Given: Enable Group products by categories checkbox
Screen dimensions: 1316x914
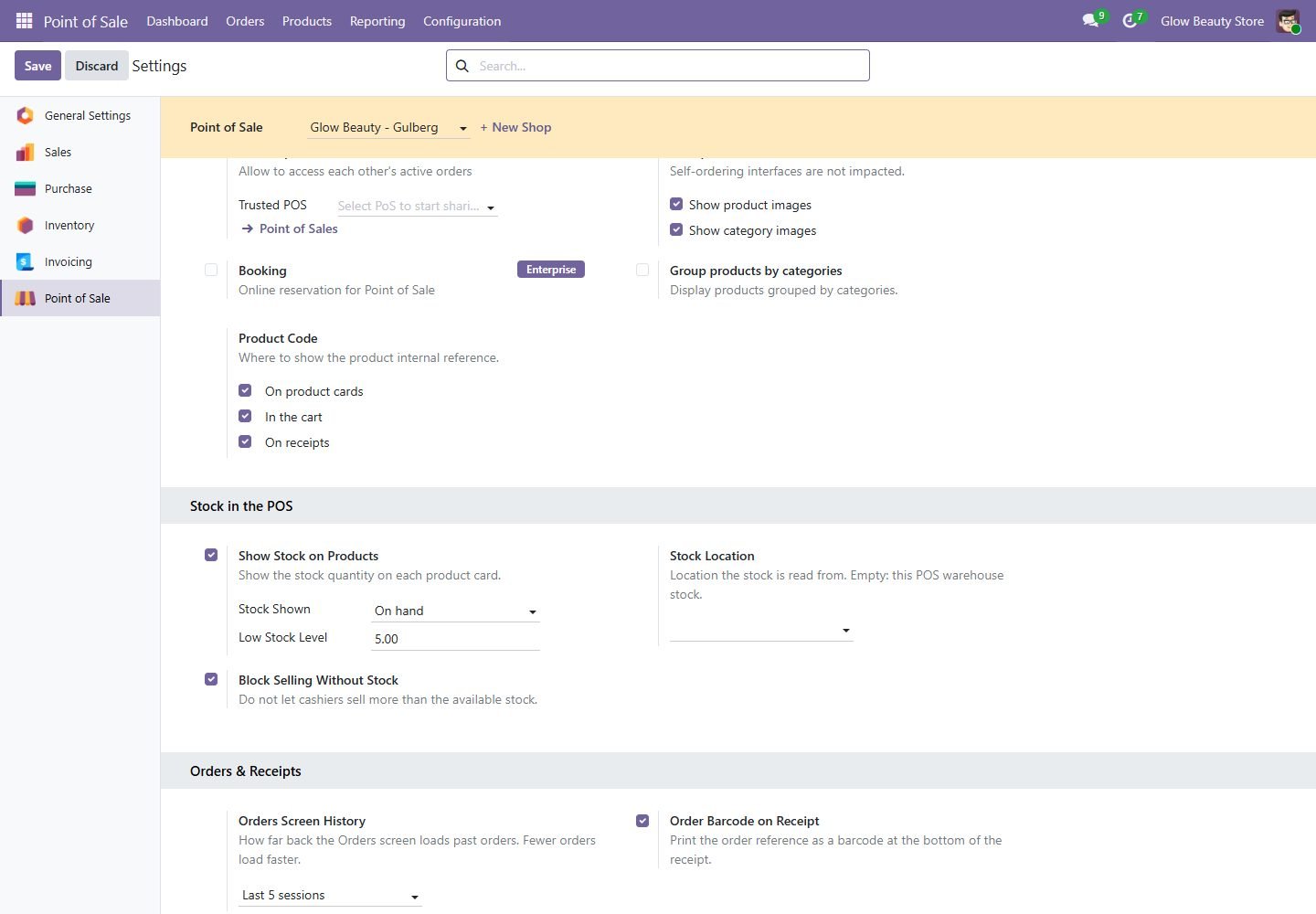Looking at the screenshot, I should pos(642,270).
